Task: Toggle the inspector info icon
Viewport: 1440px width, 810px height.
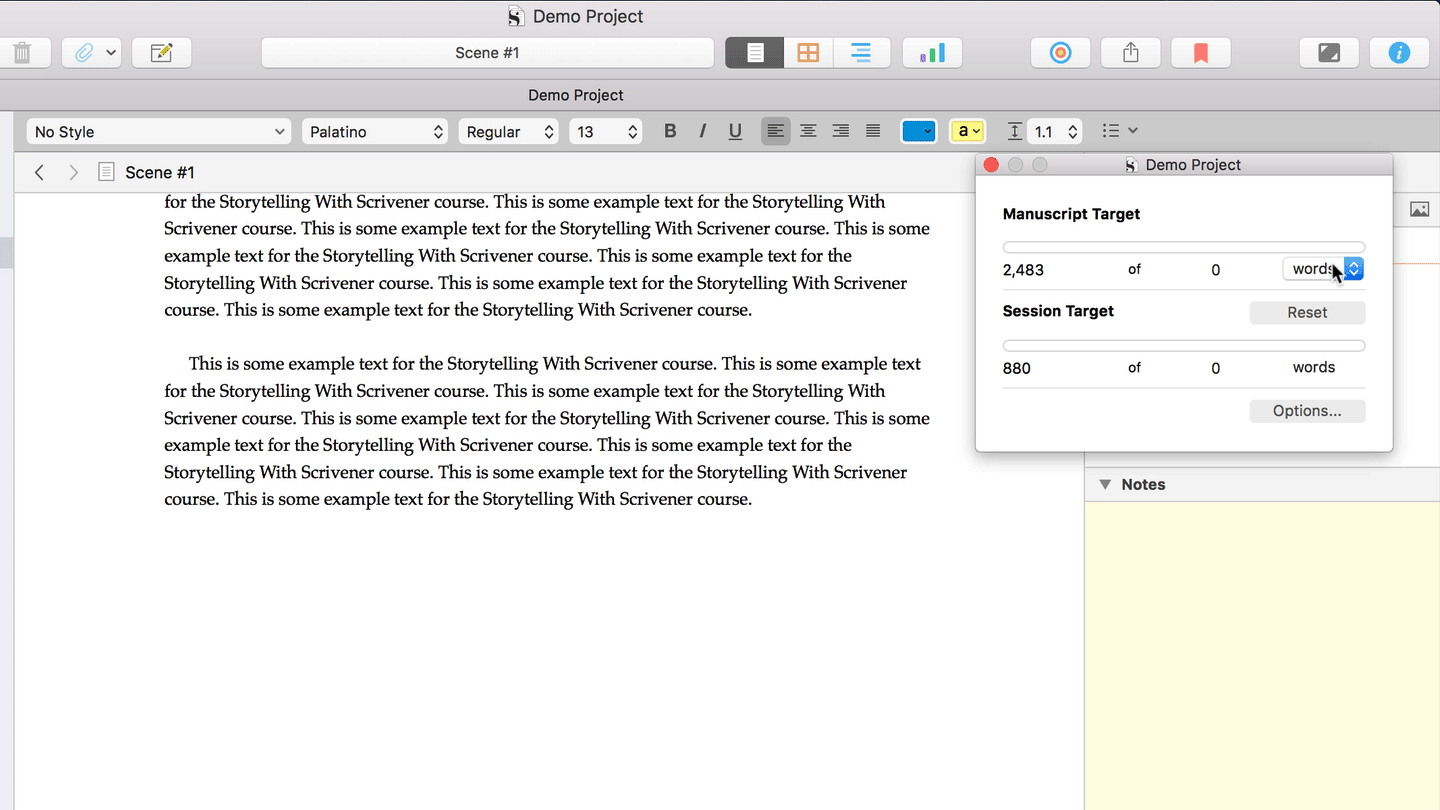Action: 1399,53
